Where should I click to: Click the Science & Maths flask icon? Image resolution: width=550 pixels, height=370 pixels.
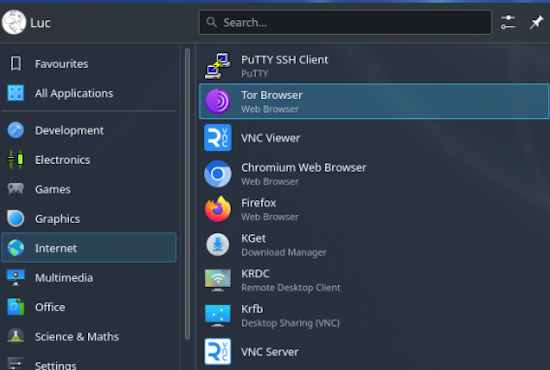coord(16,336)
